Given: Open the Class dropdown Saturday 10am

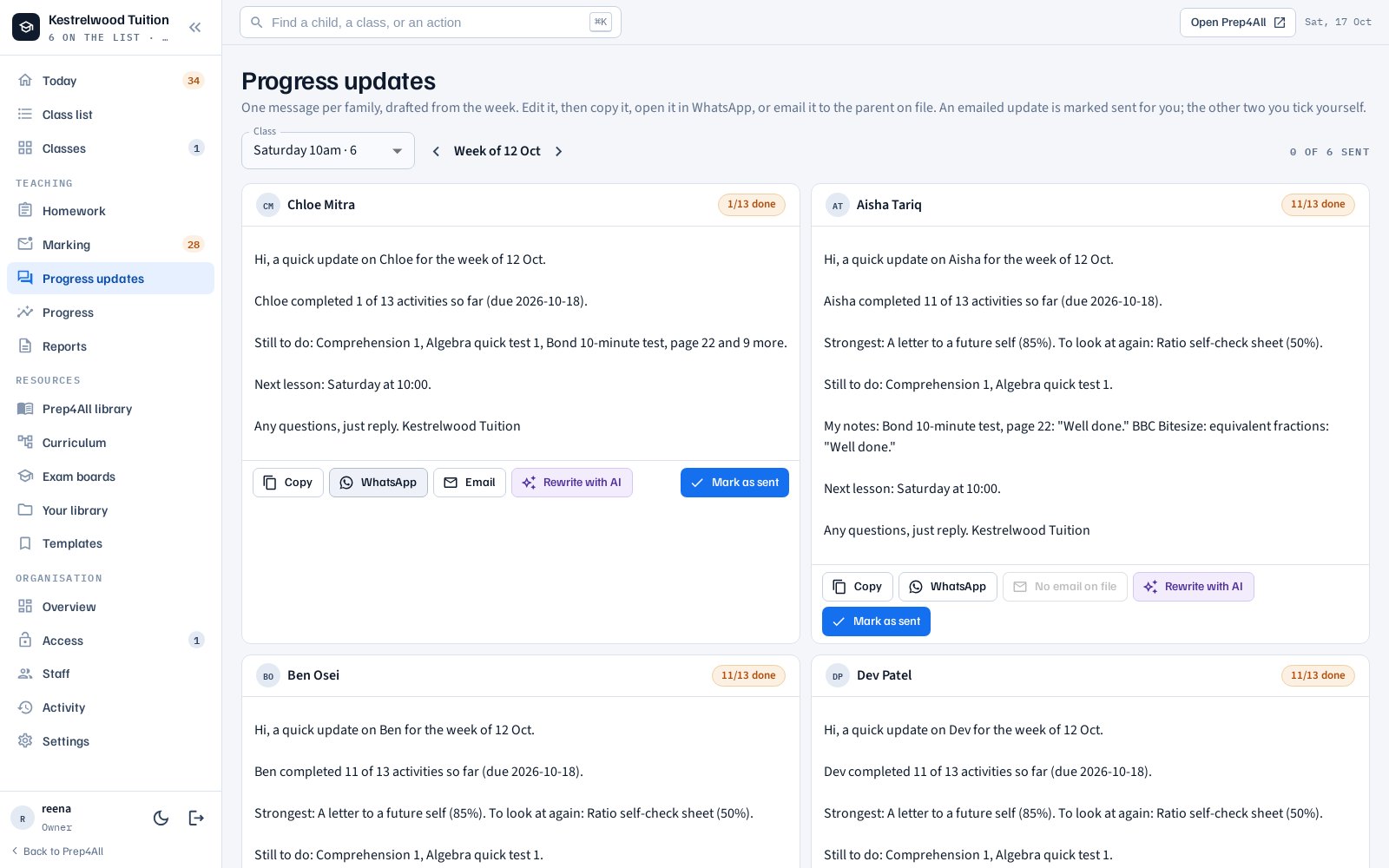Looking at the screenshot, I should point(328,150).
